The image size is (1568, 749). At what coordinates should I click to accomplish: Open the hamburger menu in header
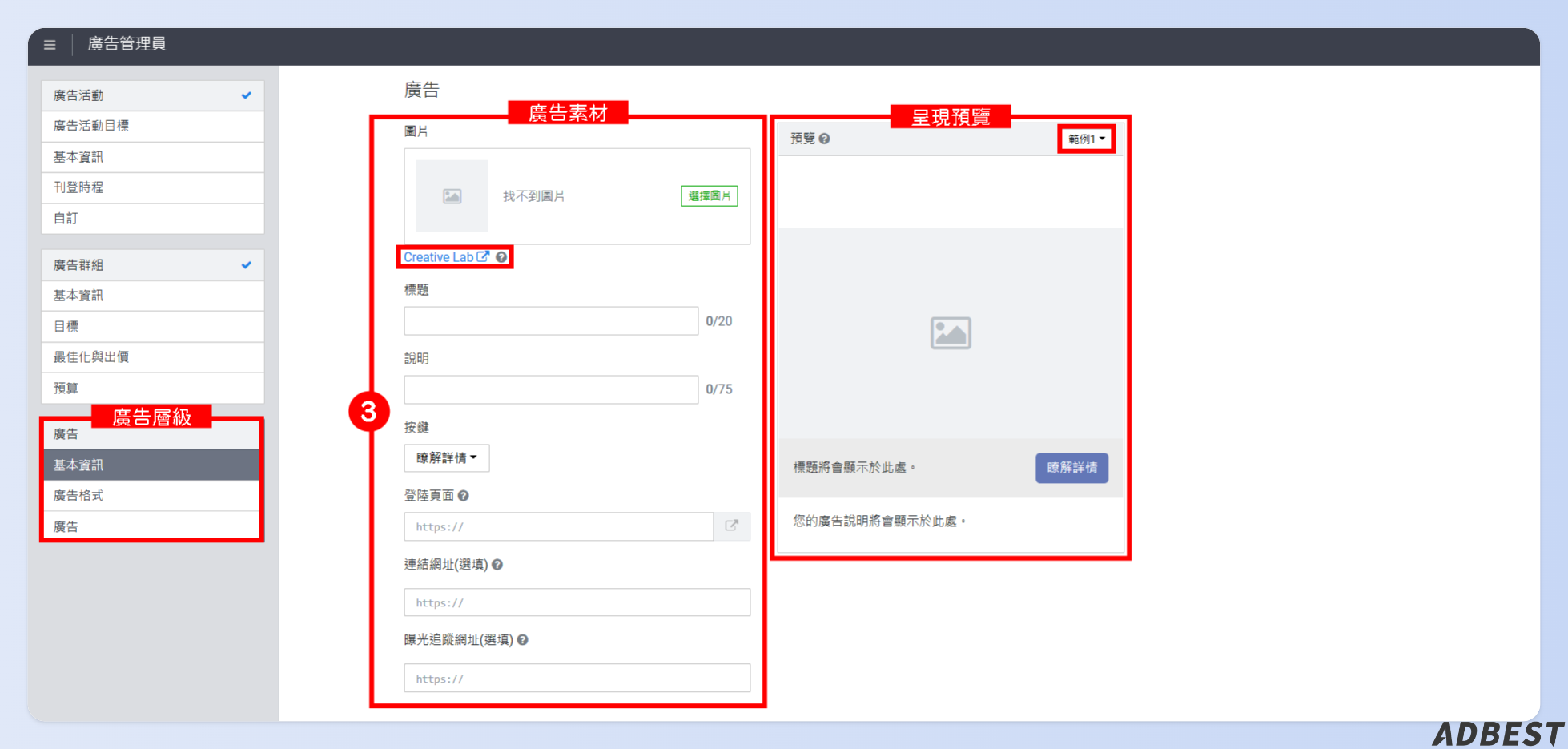point(50,45)
